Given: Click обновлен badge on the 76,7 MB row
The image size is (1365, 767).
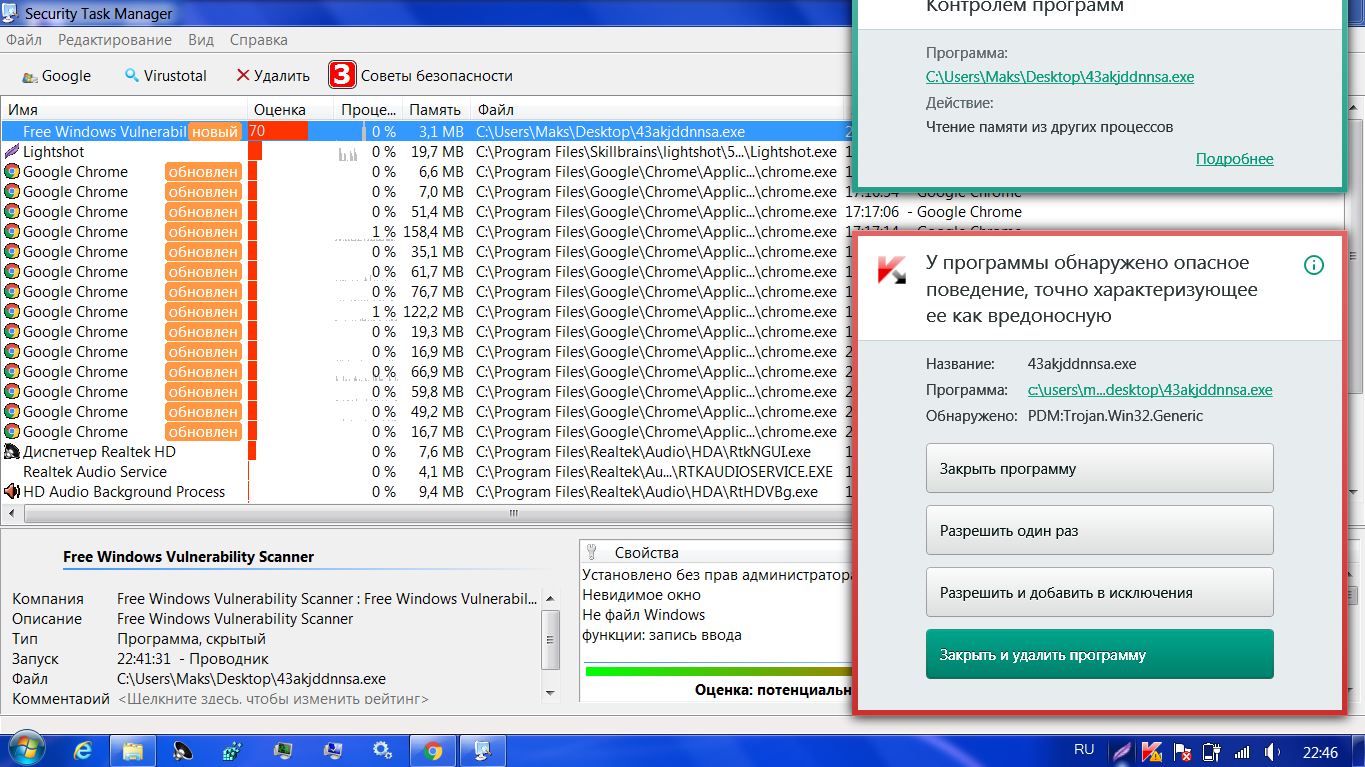Looking at the screenshot, I should click(x=203, y=292).
